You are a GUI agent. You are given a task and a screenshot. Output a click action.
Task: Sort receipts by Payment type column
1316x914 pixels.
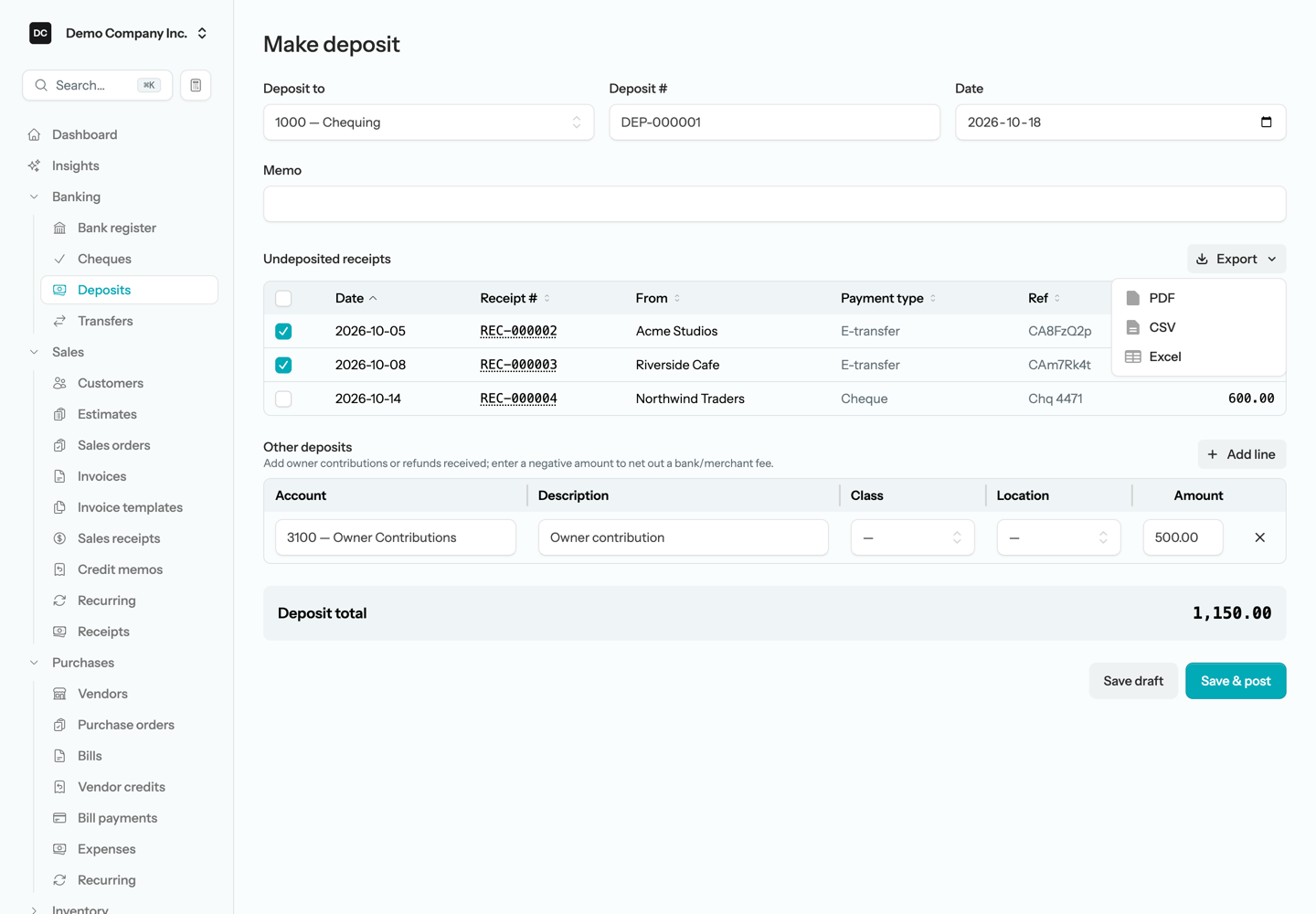point(888,298)
